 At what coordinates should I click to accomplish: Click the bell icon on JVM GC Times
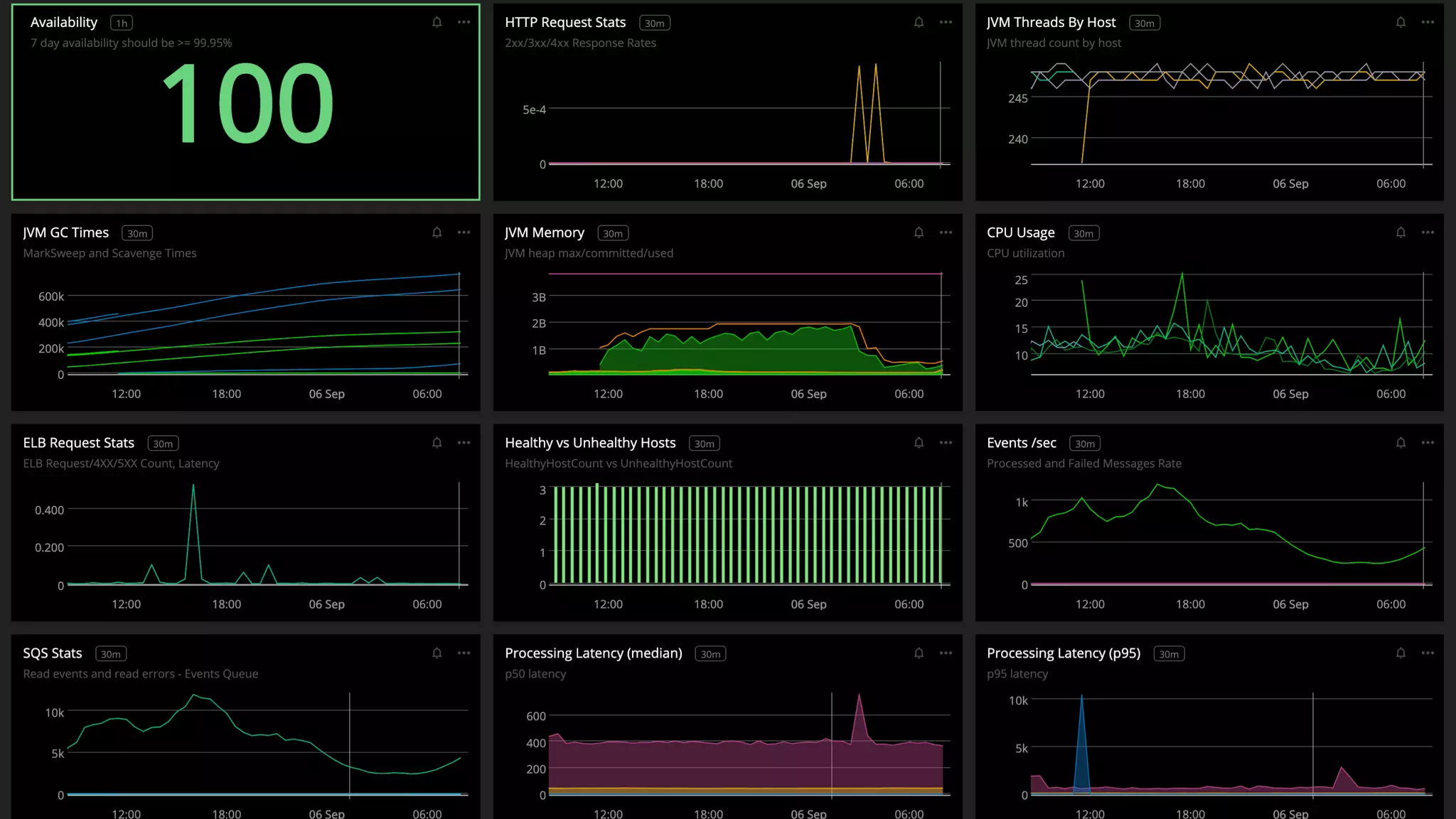click(x=437, y=232)
